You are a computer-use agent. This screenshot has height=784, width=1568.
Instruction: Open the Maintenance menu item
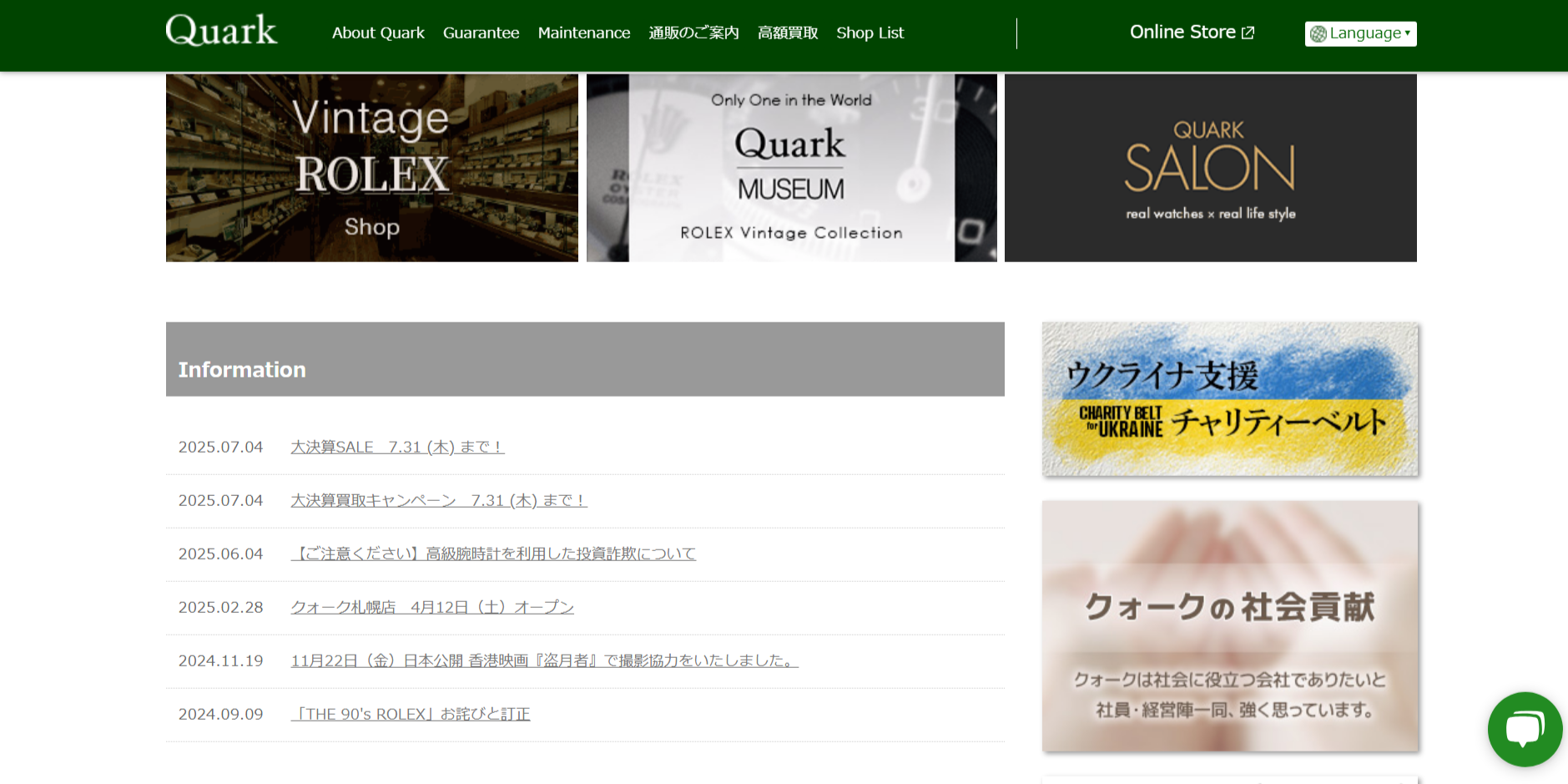click(584, 33)
